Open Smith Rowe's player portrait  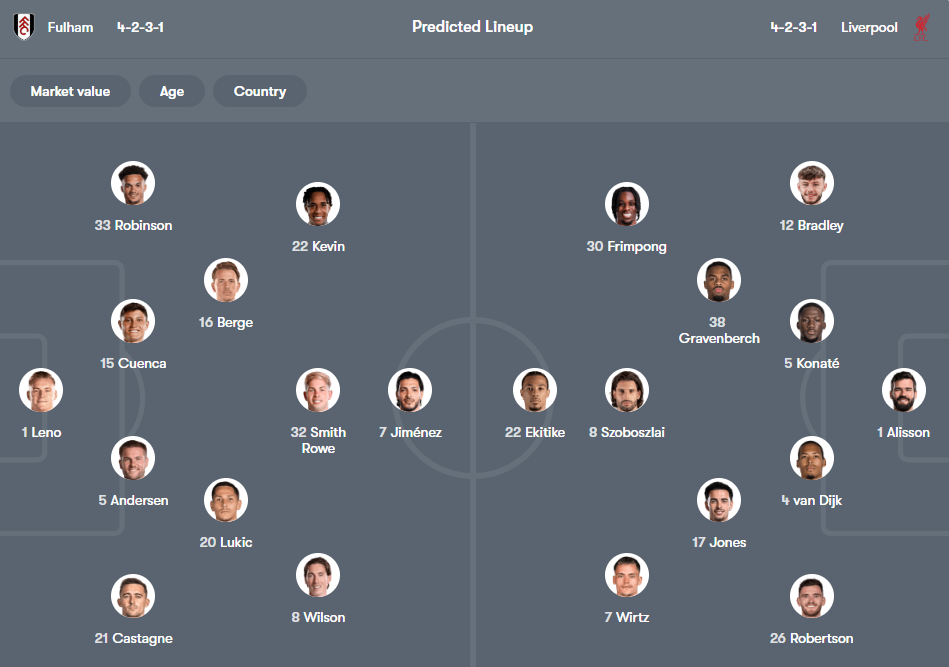click(318, 390)
